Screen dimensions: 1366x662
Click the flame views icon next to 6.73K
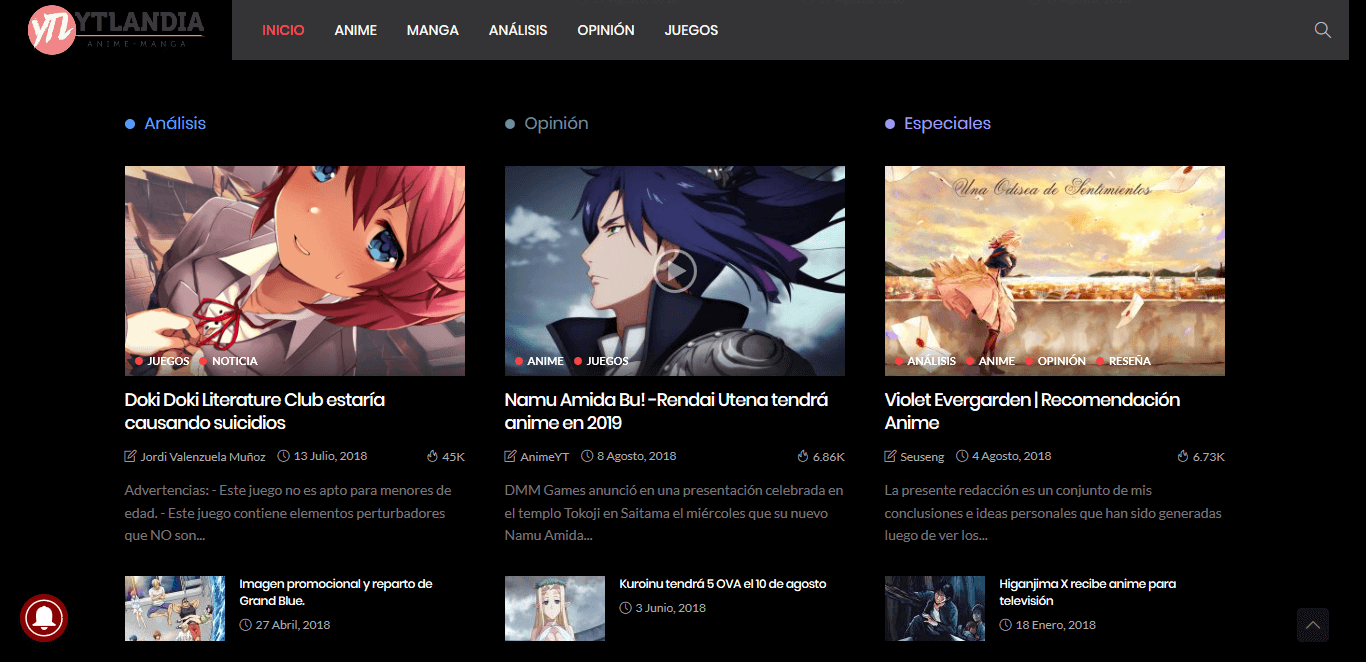pos(1183,456)
